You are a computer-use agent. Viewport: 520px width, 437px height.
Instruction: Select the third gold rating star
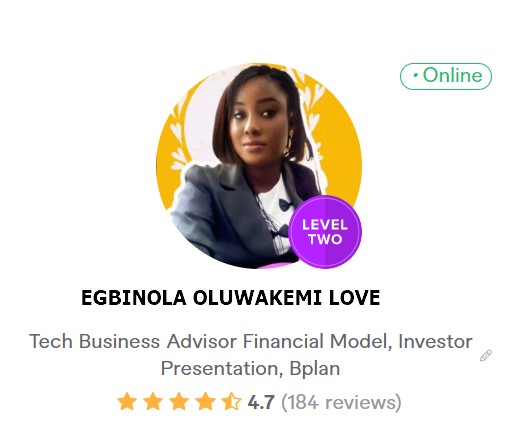tap(179, 401)
